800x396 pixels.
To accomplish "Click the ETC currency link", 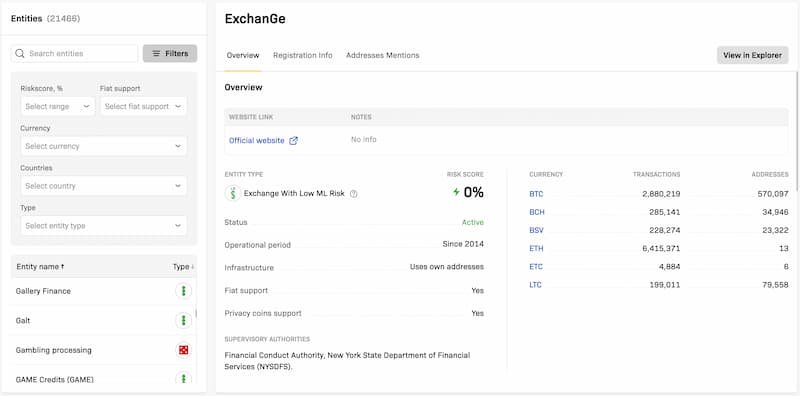I will (x=536, y=267).
